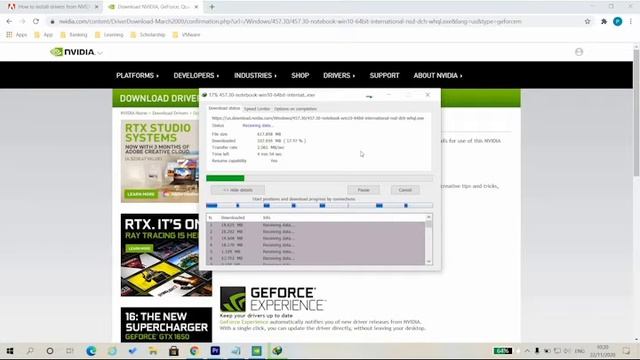Open the Windows Start menu
640x360 pixels.
coord(10,351)
